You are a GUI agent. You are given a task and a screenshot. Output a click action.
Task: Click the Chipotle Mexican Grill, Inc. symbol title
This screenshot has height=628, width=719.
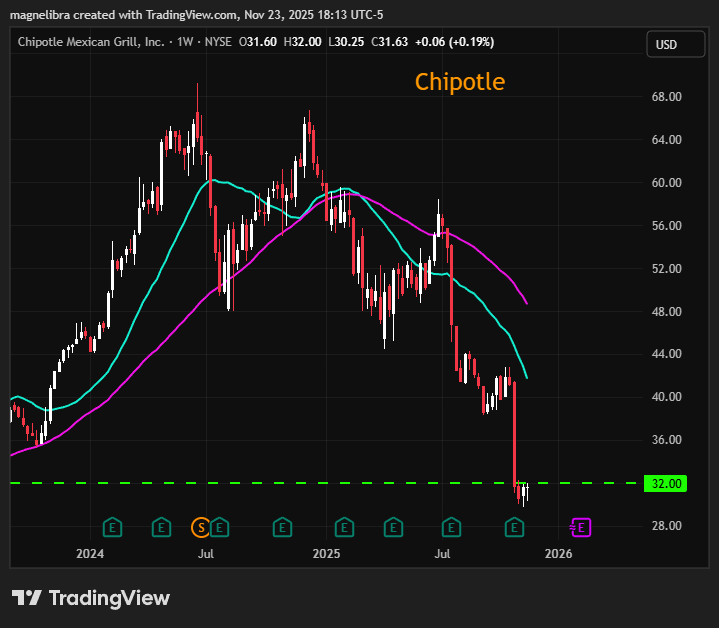pos(91,42)
